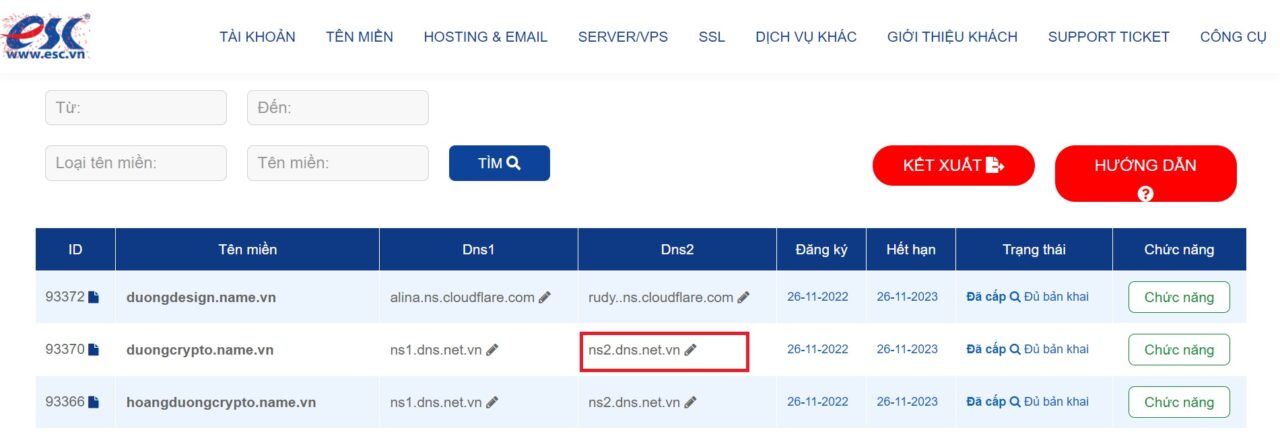Click ID number 93372

click(x=65, y=297)
